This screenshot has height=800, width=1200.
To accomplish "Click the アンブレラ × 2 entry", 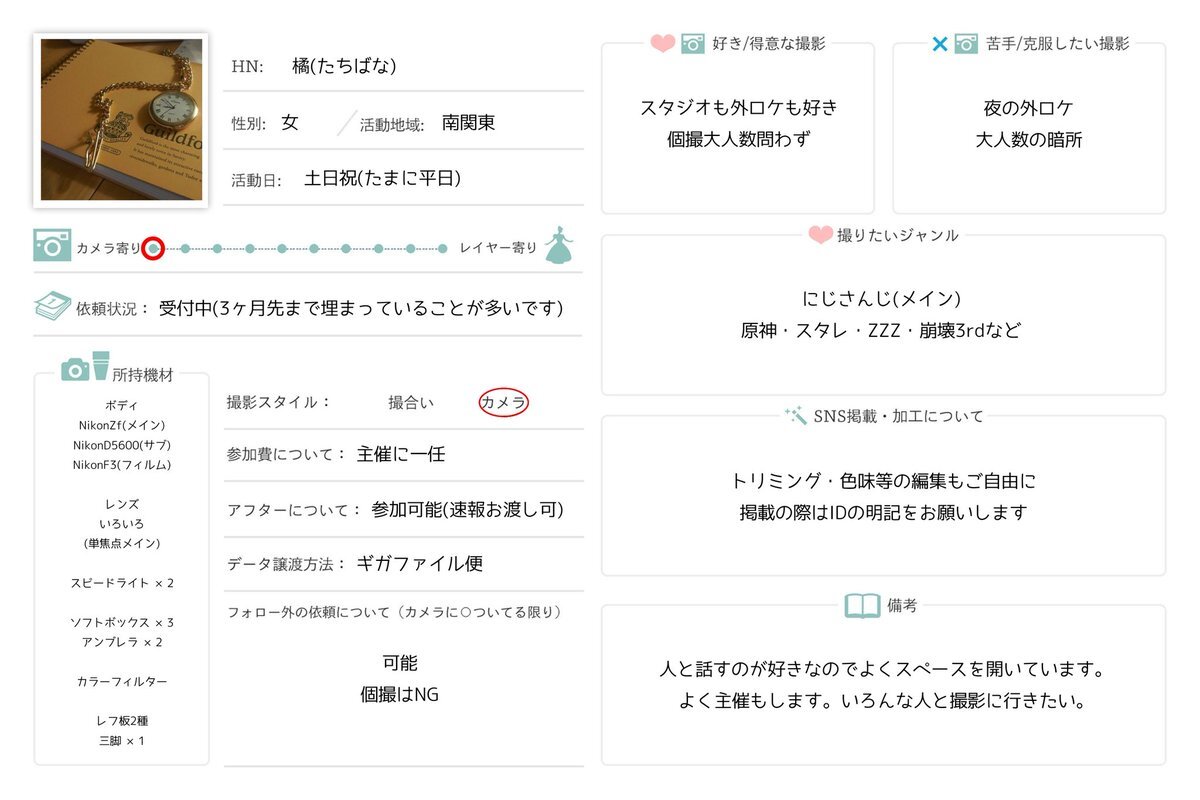I will tap(122, 642).
